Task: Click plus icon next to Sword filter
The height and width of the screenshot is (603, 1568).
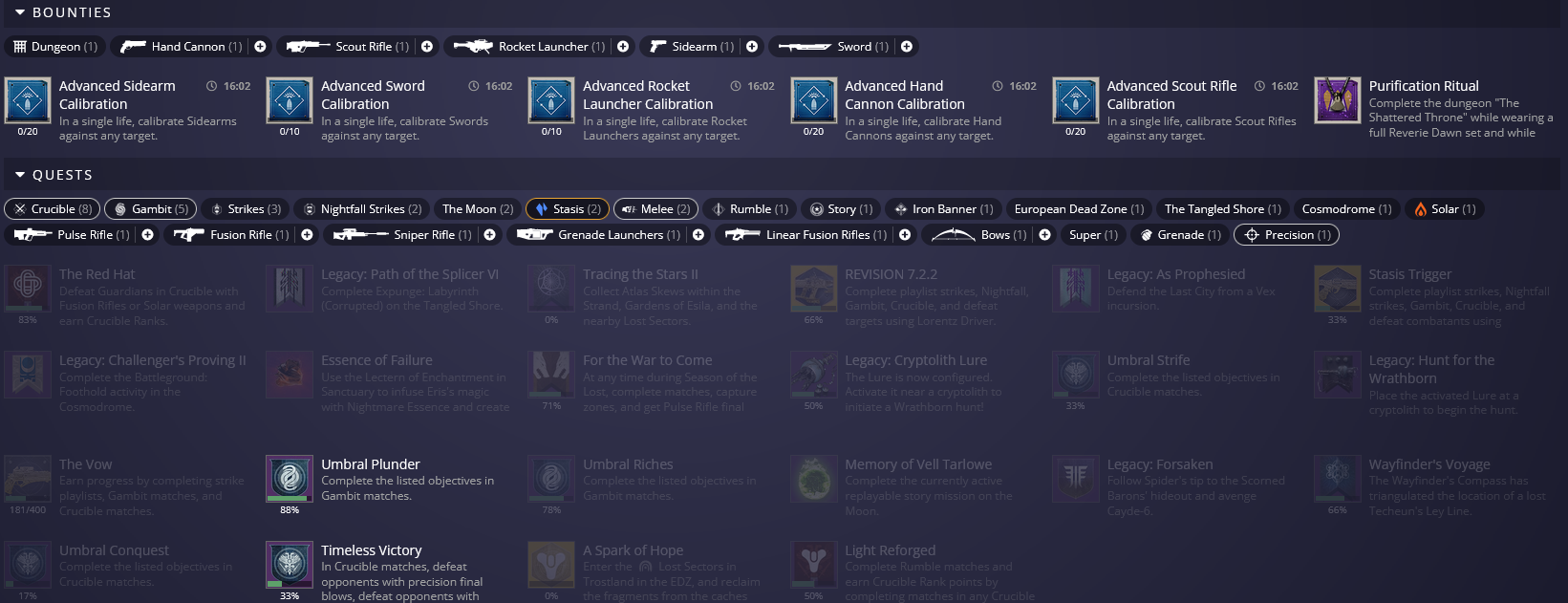Action: [907, 46]
